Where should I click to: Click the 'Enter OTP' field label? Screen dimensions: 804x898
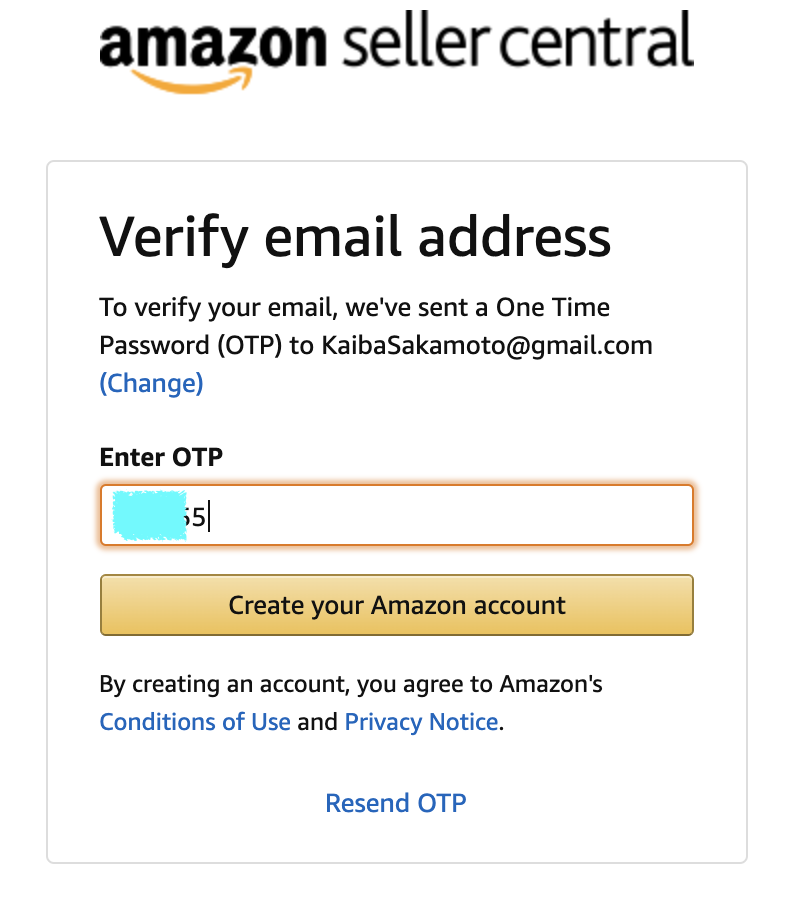click(x=161, y=457)
